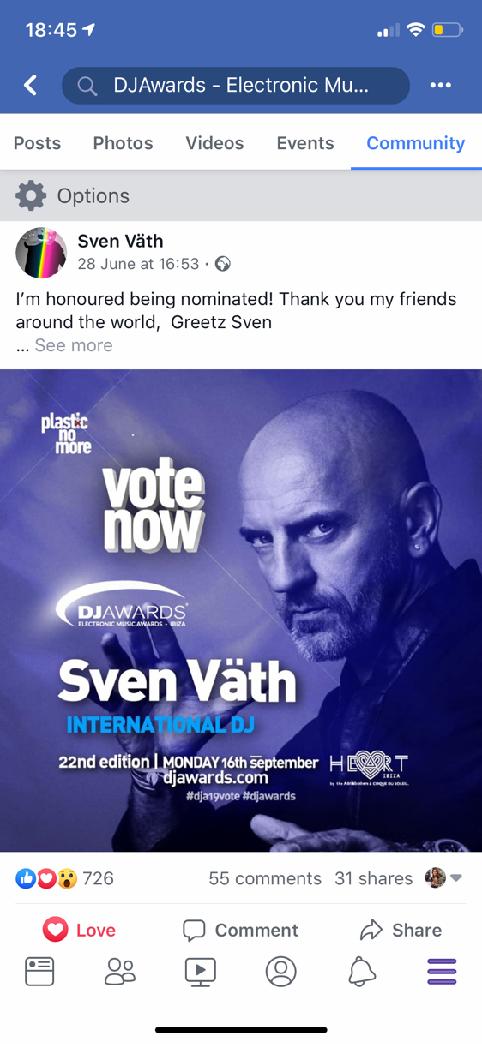Open hamburger menu in bottom bar
Viewport: 482px width, 1044px height.
[x=442, y=971]
